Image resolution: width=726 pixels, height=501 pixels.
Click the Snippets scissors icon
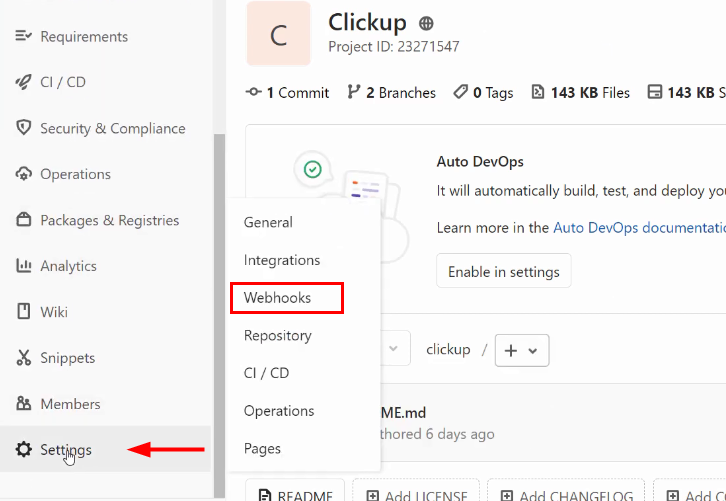[23, 357]
